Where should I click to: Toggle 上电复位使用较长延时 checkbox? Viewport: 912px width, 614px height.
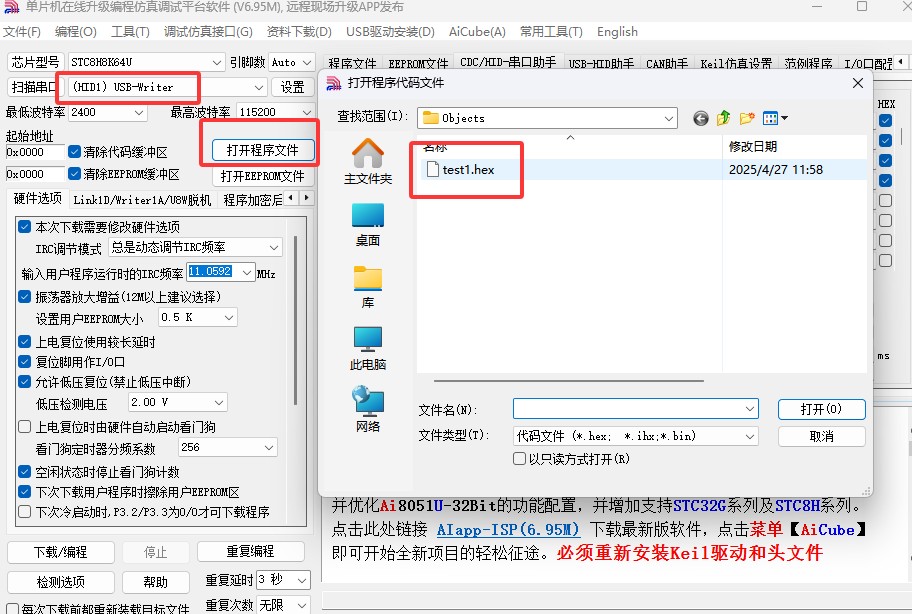(x=24, y=341)
